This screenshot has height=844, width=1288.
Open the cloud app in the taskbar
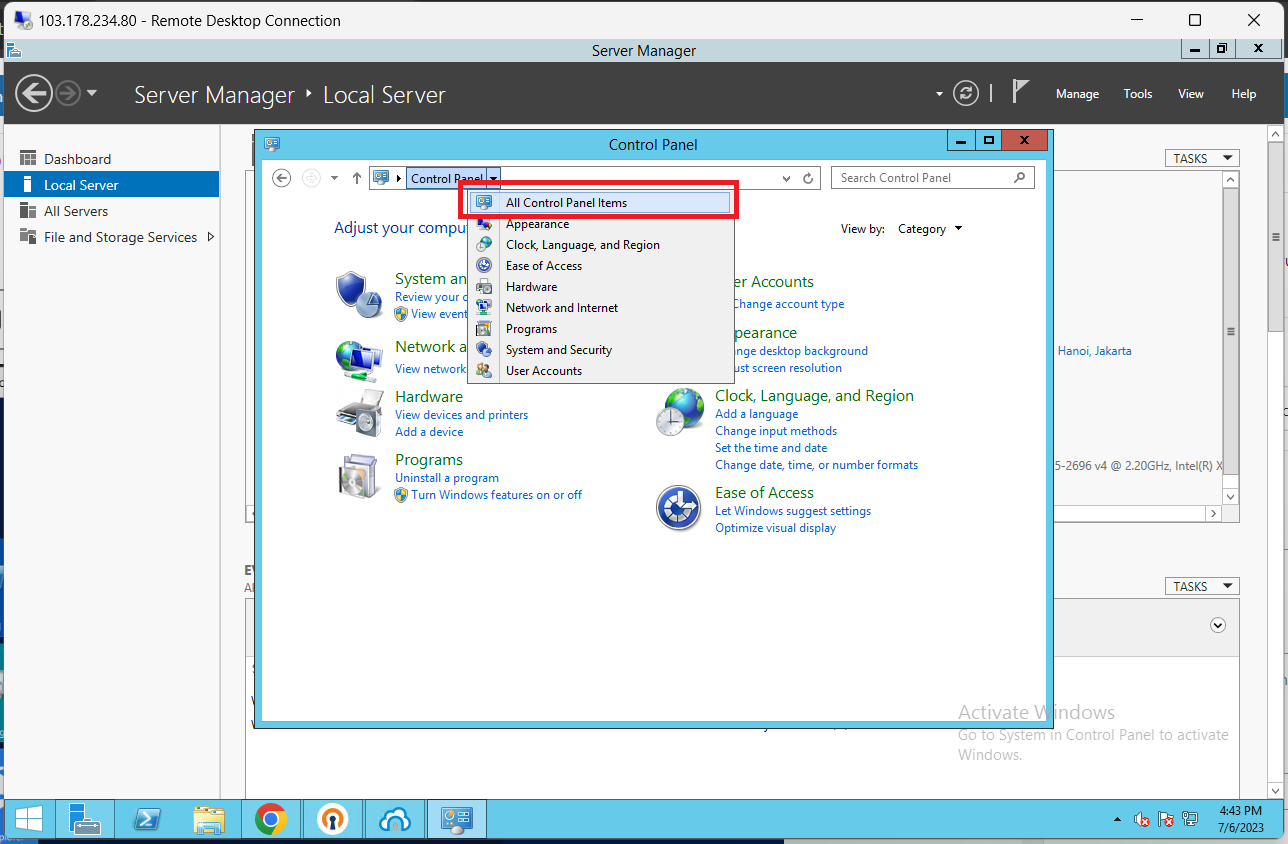coord(395,821)
